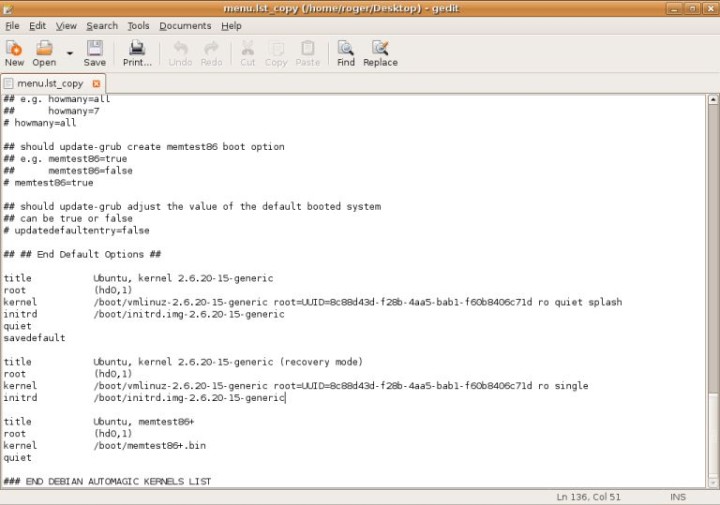Click the scrollbar up arrow
The width and height of the screenshot is (720, 505).
point(713,99)
